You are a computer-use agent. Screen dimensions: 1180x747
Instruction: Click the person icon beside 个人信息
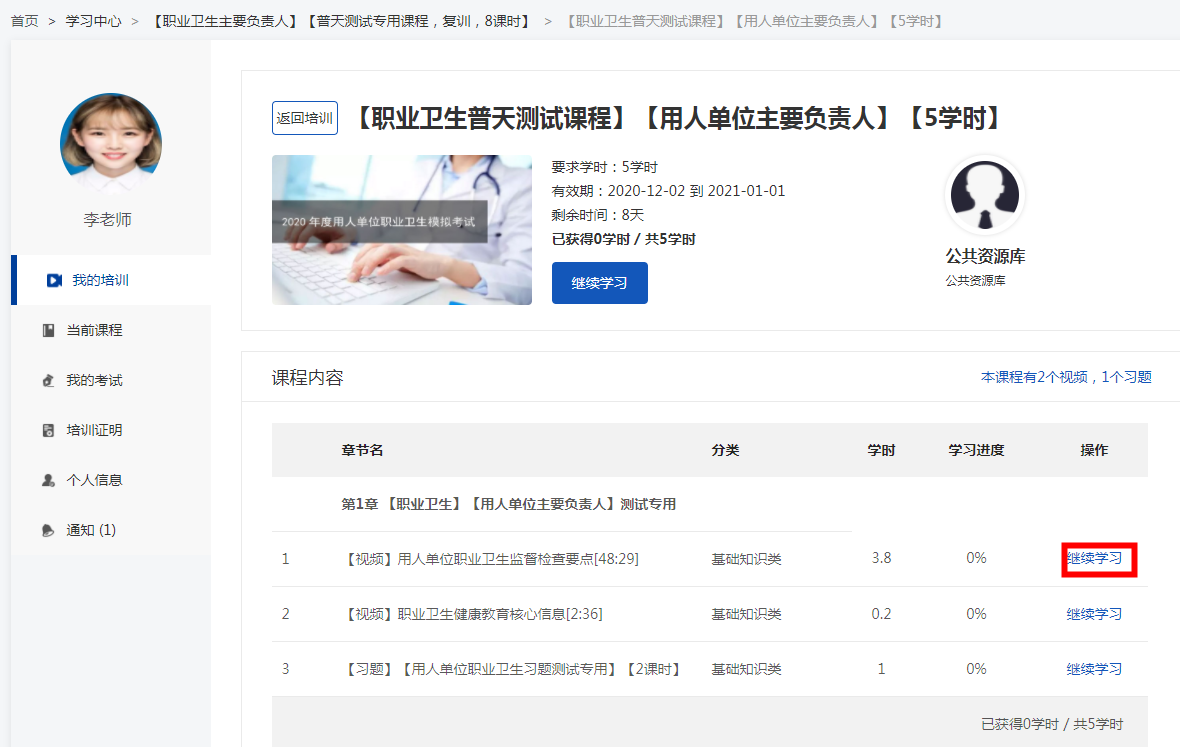[x=48, y=480]
